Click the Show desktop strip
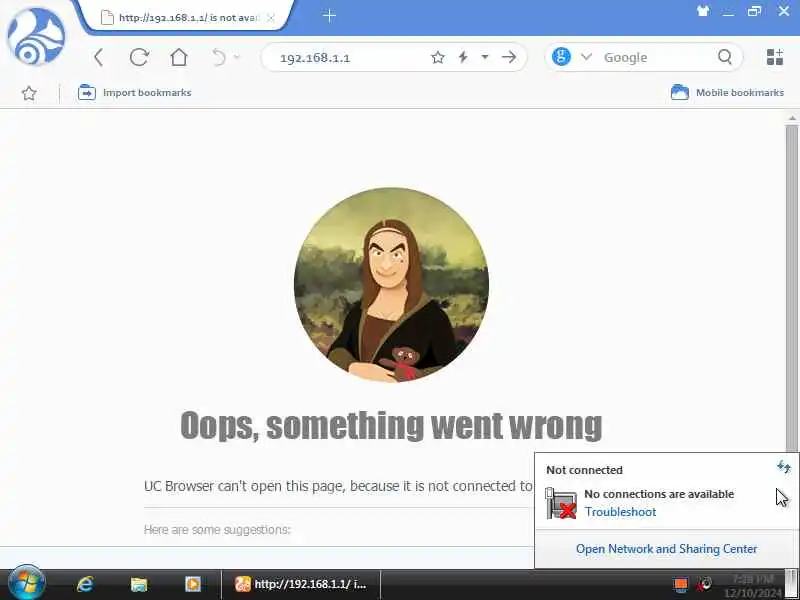This screenshot has height=600, width=800. (793, 585)
